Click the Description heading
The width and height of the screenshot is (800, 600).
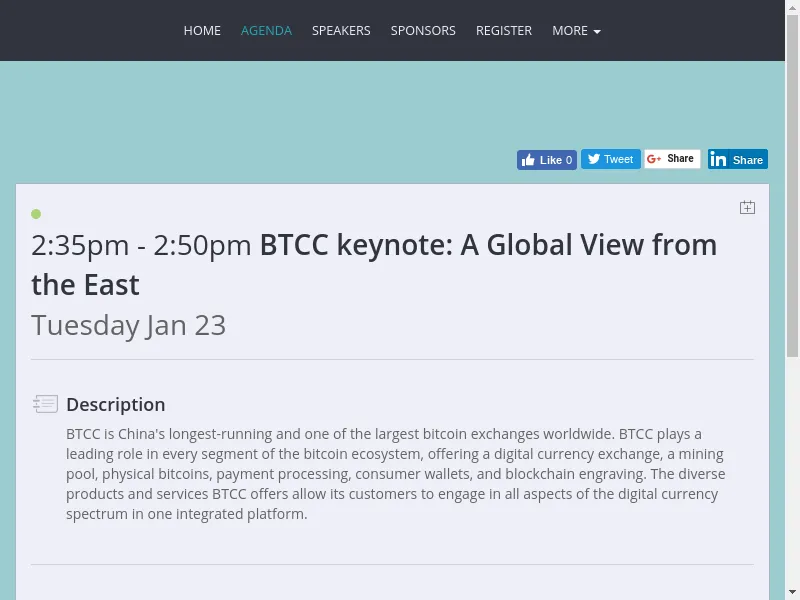[116, 405]
